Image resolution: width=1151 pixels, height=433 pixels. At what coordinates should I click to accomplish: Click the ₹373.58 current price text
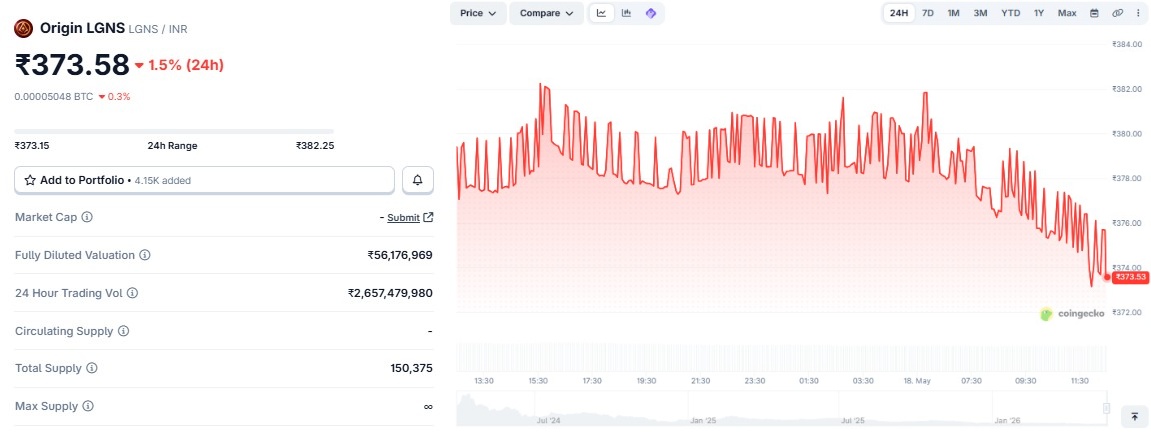[72, 65]
